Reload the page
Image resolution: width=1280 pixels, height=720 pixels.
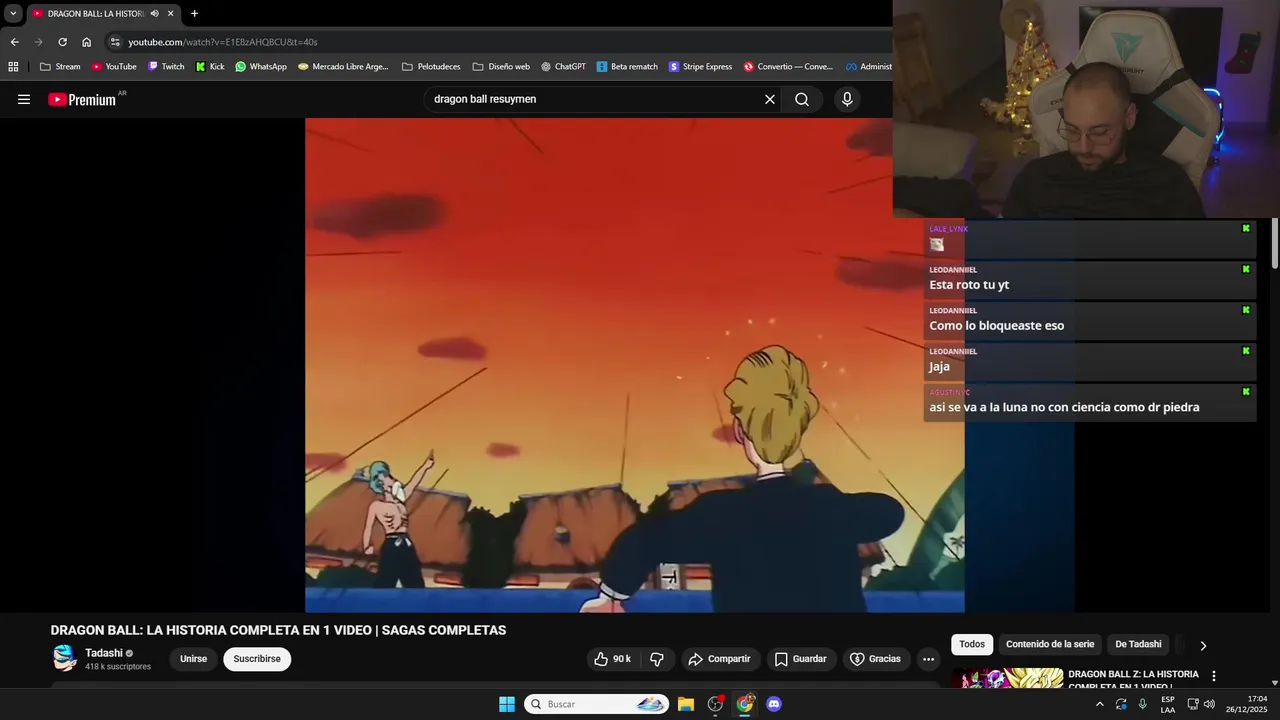62,42
